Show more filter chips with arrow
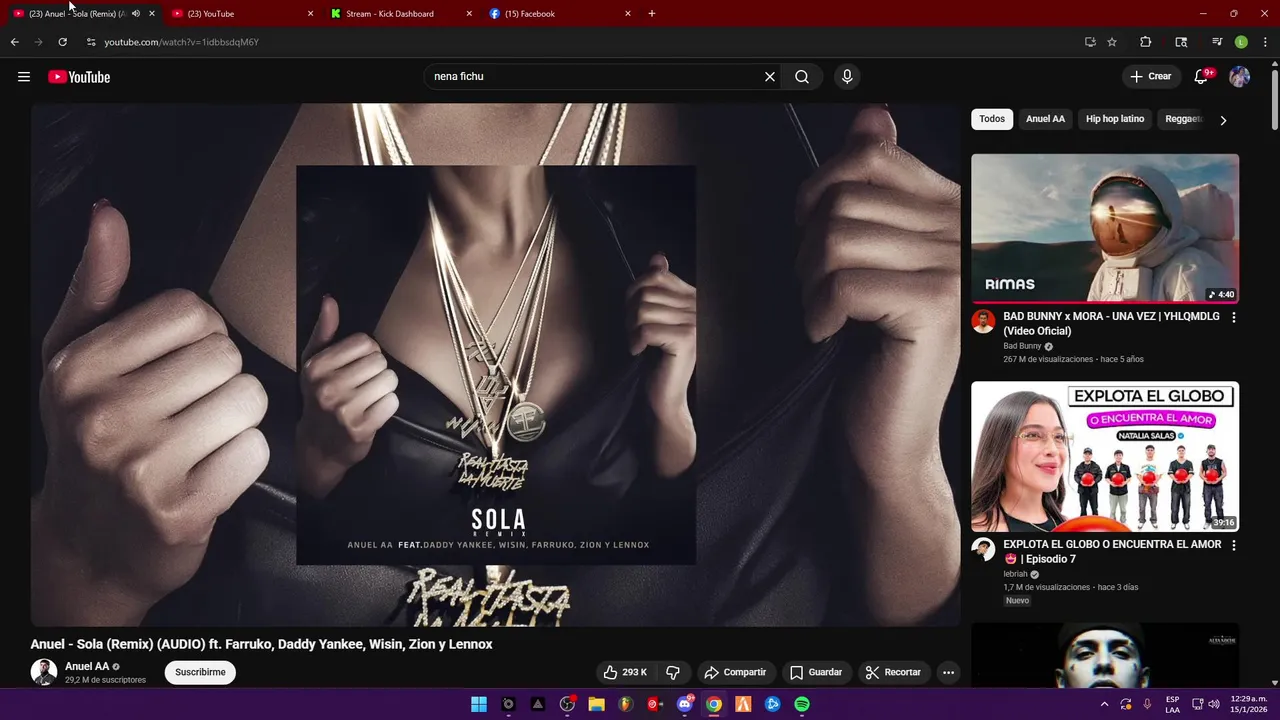 [x=1223, y=120]
